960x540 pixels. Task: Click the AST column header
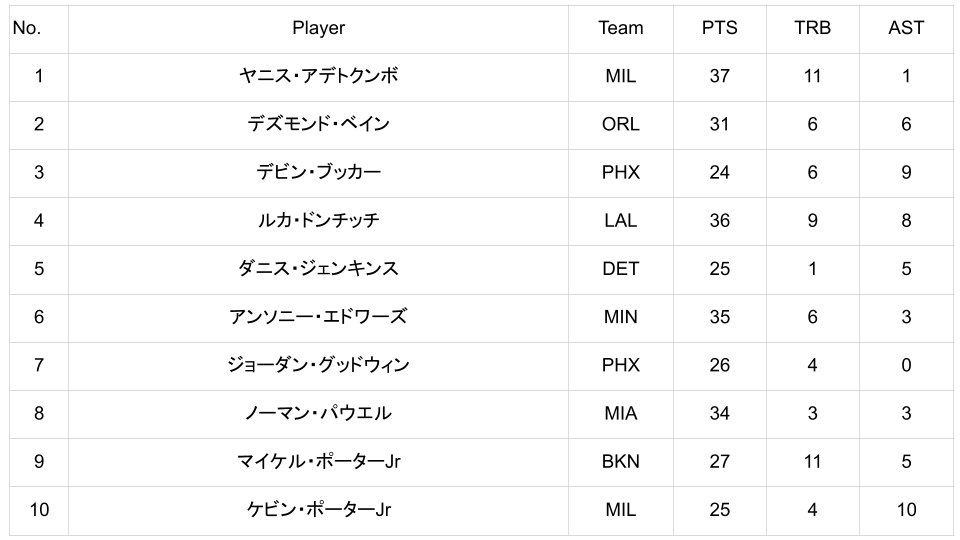[906, 28]
